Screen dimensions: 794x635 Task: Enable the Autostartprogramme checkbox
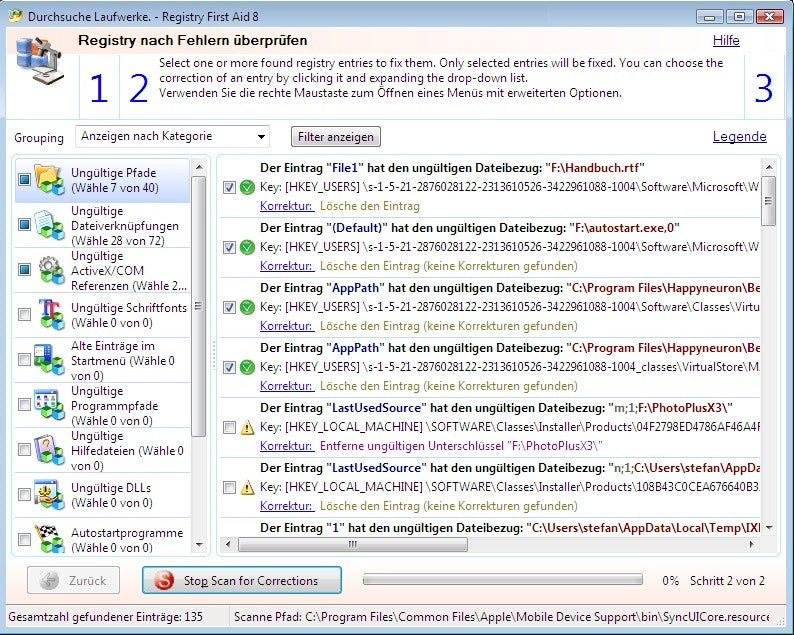(x=24, y=539)
